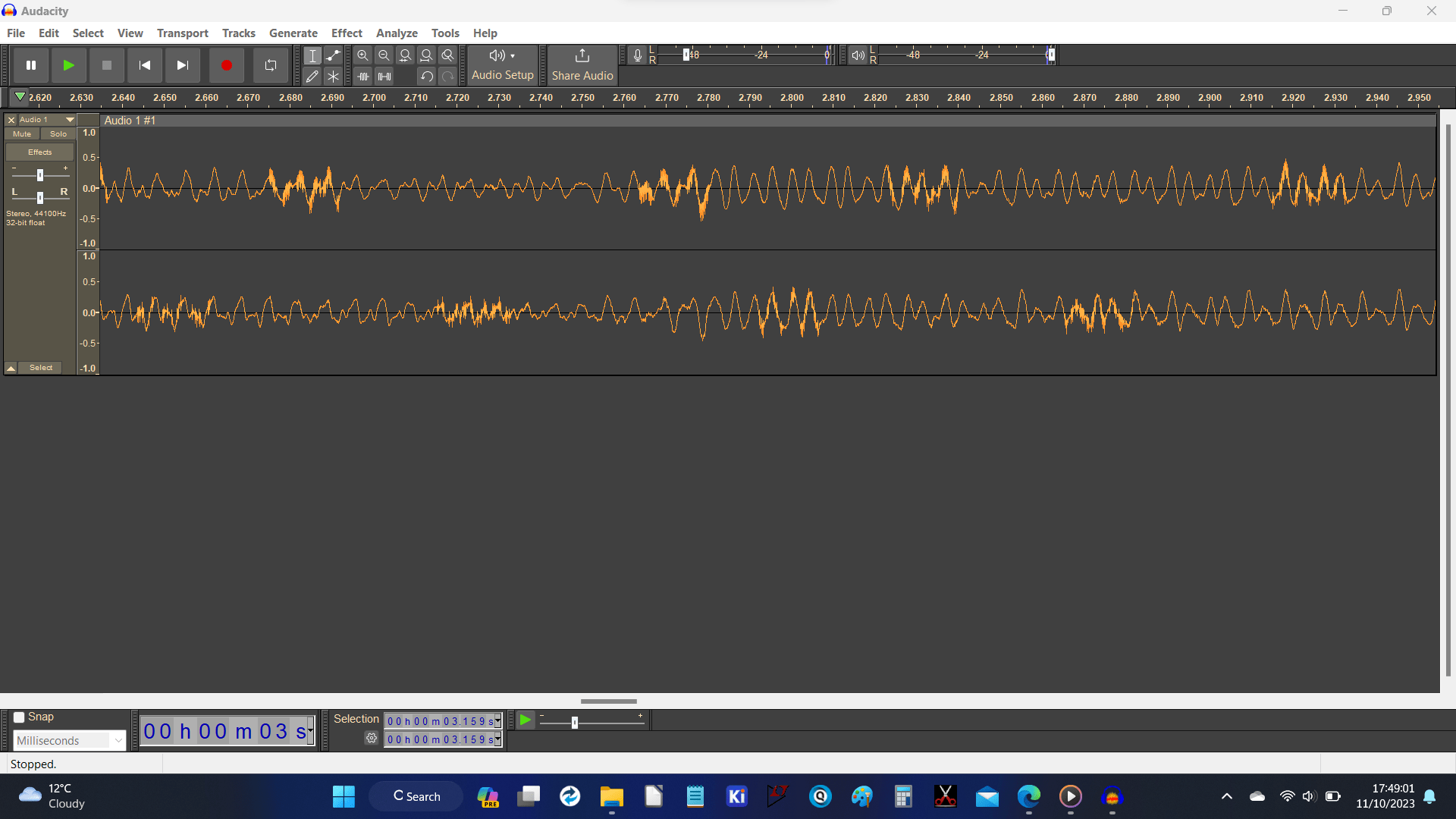Image resolution: width=1456 pixels, height=819 pixels.
Task: Open the time display format dropdown
Action: tap(310, 732)
